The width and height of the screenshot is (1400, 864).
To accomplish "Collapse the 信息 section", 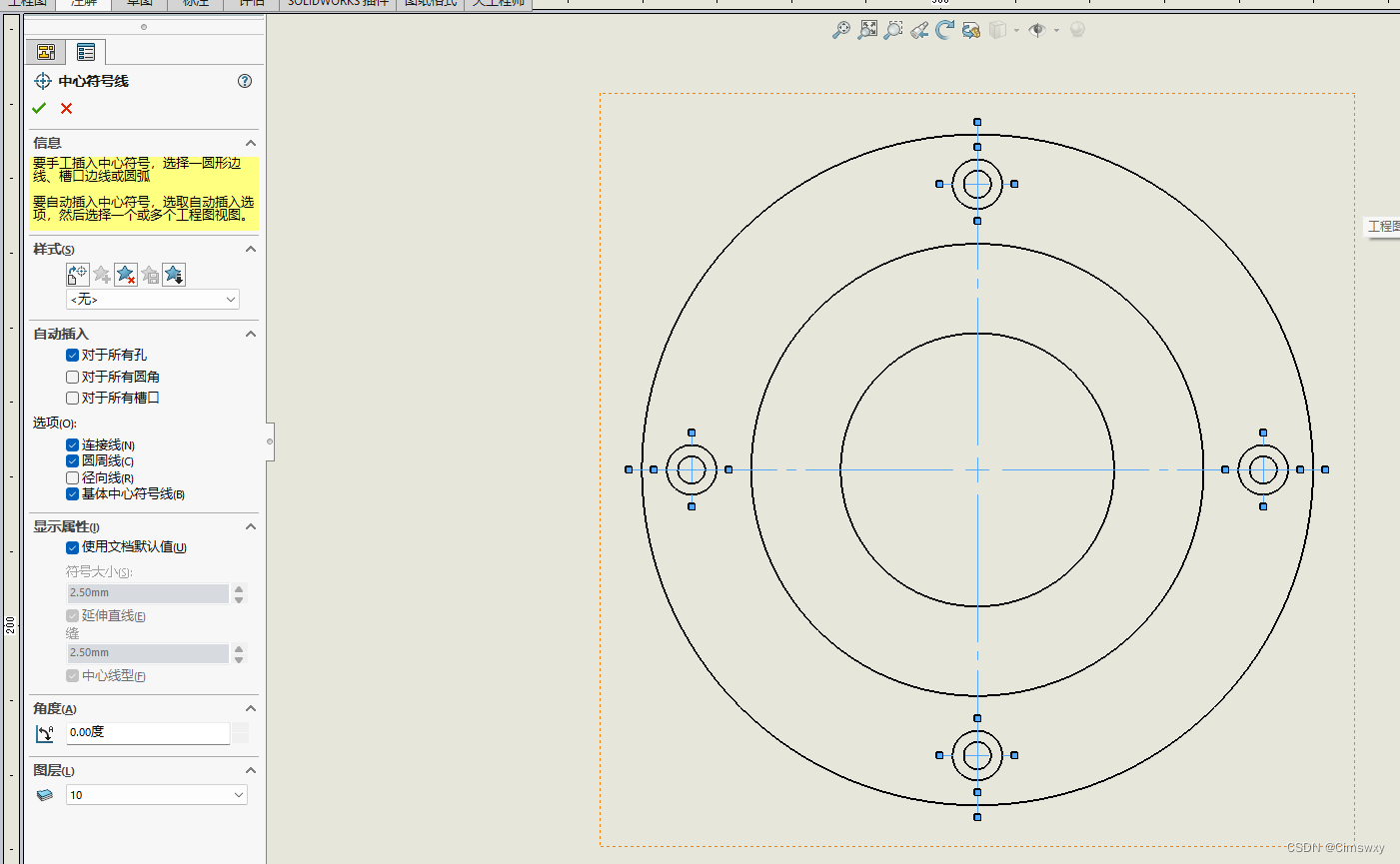I will pyautogui.click(x=251, y=143).
